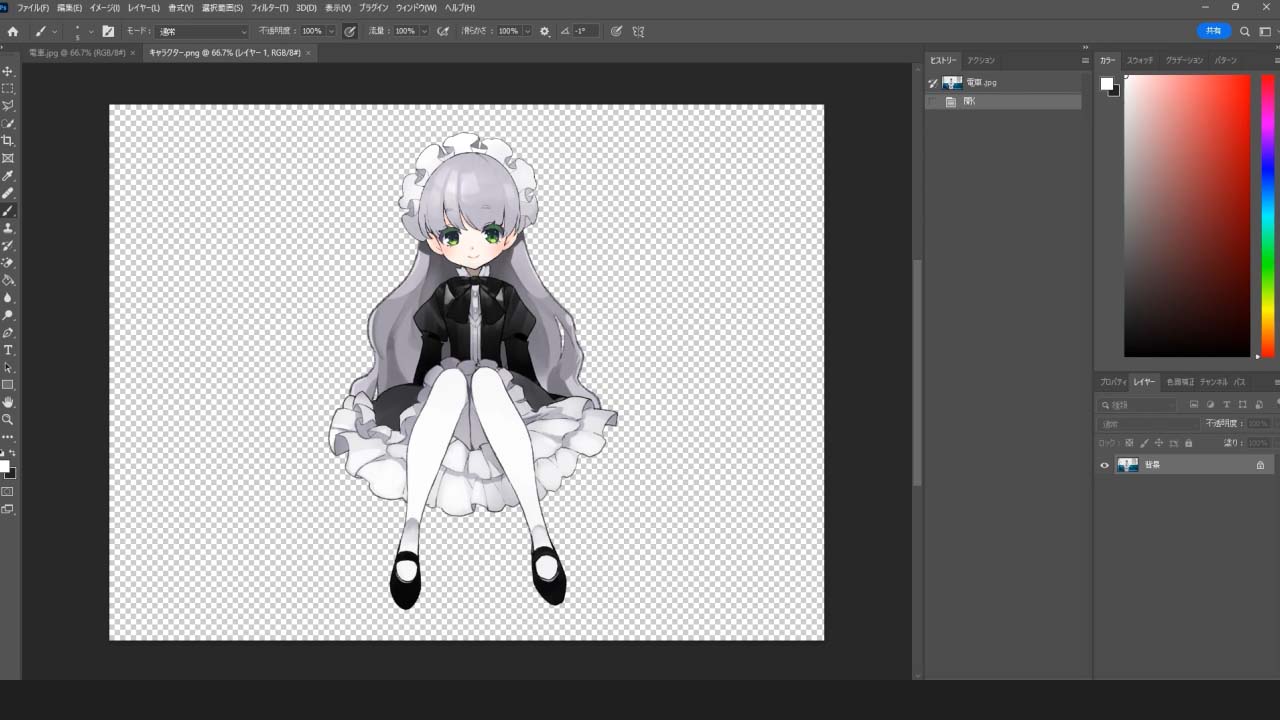Select the Clone Stamp tool
This screenshot has width=1280, height=720.
click(x=8, y=228)
